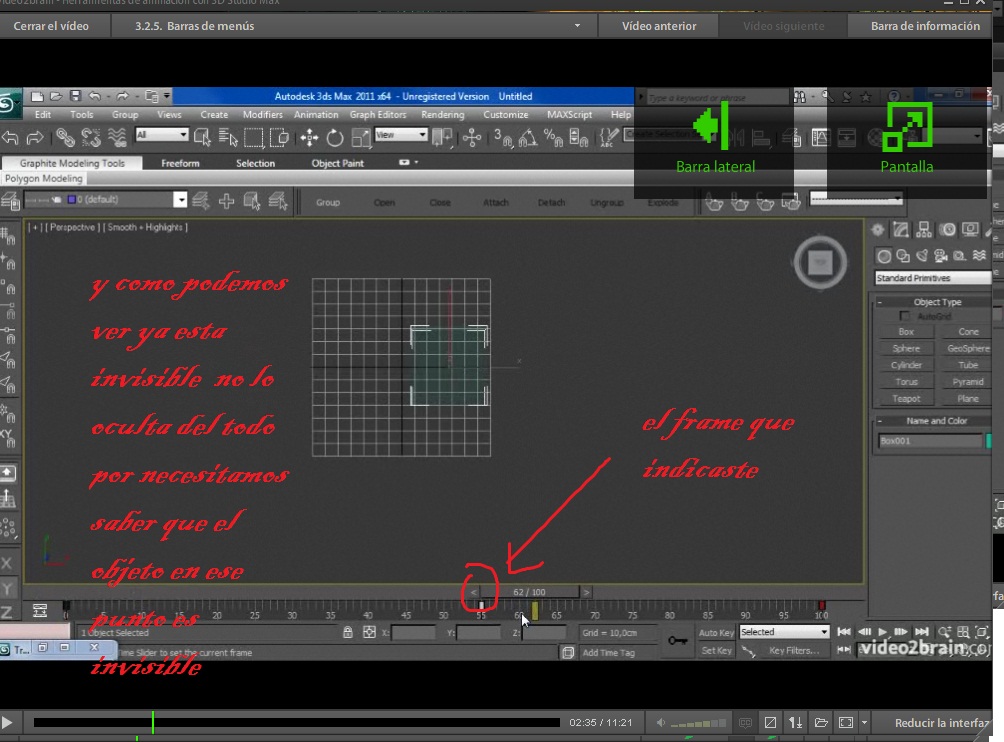The width and height of the screenshot is (1004, 742).
Task: Open the video chapter list dropdown arrow
Action: click(x=577, y=26)
